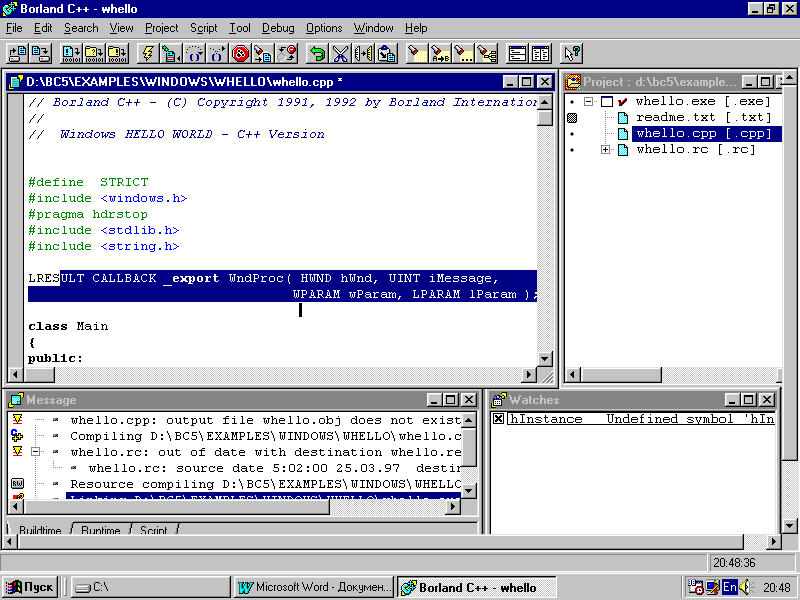Open the Script menu
Screen dimensions: 800x600
[x=204, y=28]
